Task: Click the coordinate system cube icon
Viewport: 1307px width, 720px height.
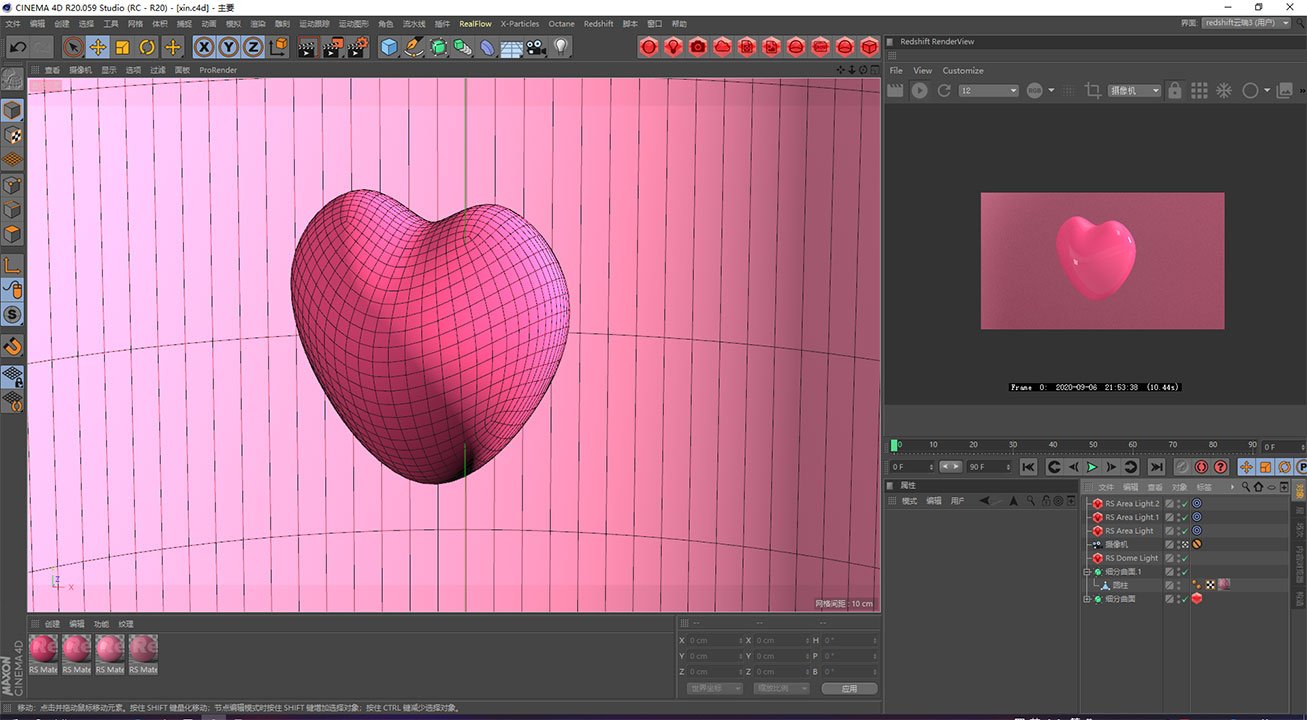Action: [279, 47]
